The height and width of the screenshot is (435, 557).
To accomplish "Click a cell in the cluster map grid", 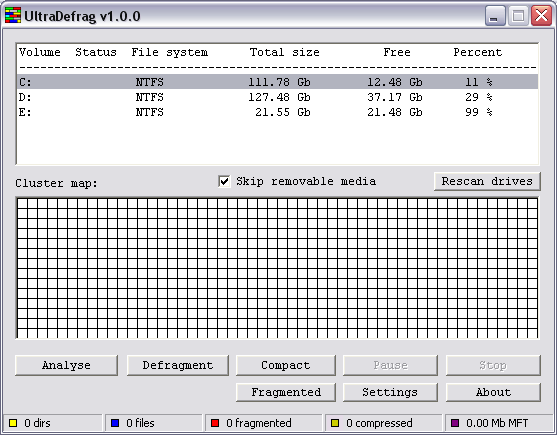I will [277, 268].
